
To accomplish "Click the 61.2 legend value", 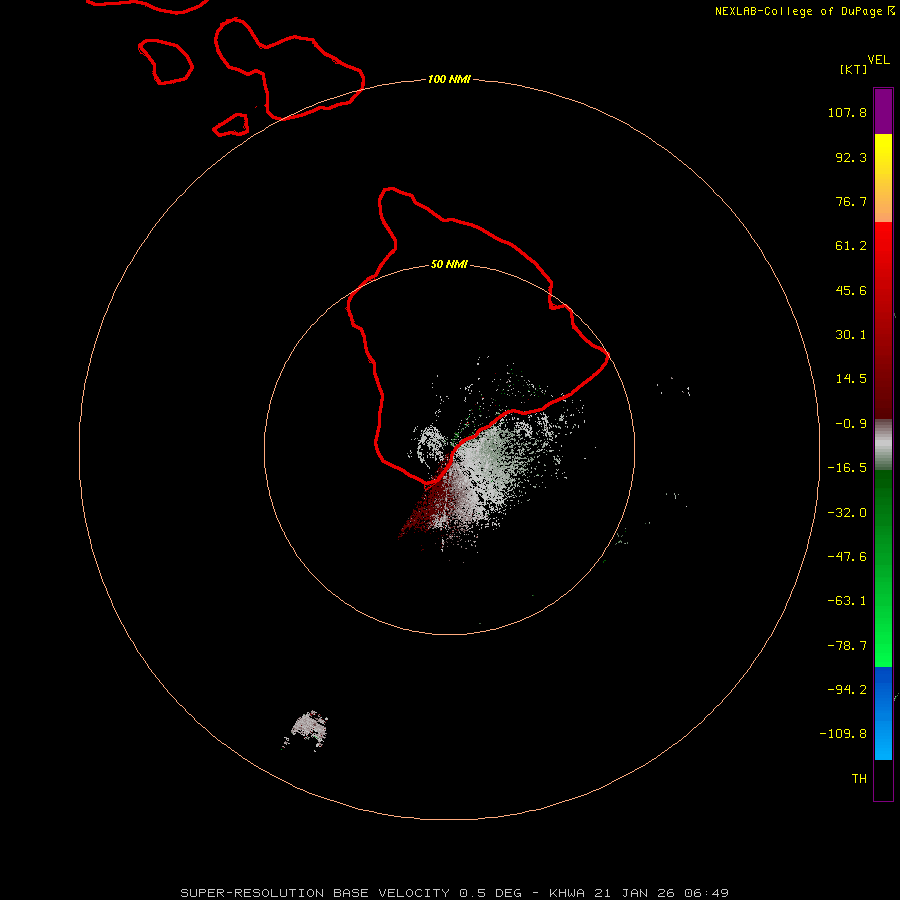I will point(851,246).
